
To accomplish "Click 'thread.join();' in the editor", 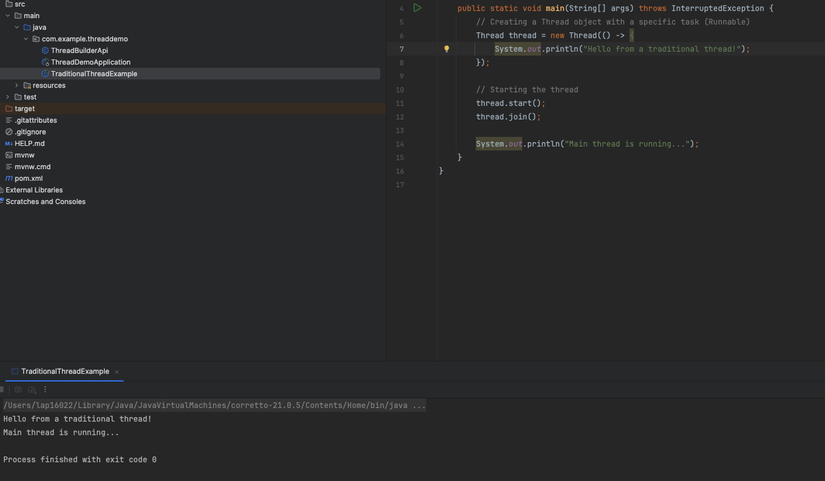I will (x=508, y=117).
